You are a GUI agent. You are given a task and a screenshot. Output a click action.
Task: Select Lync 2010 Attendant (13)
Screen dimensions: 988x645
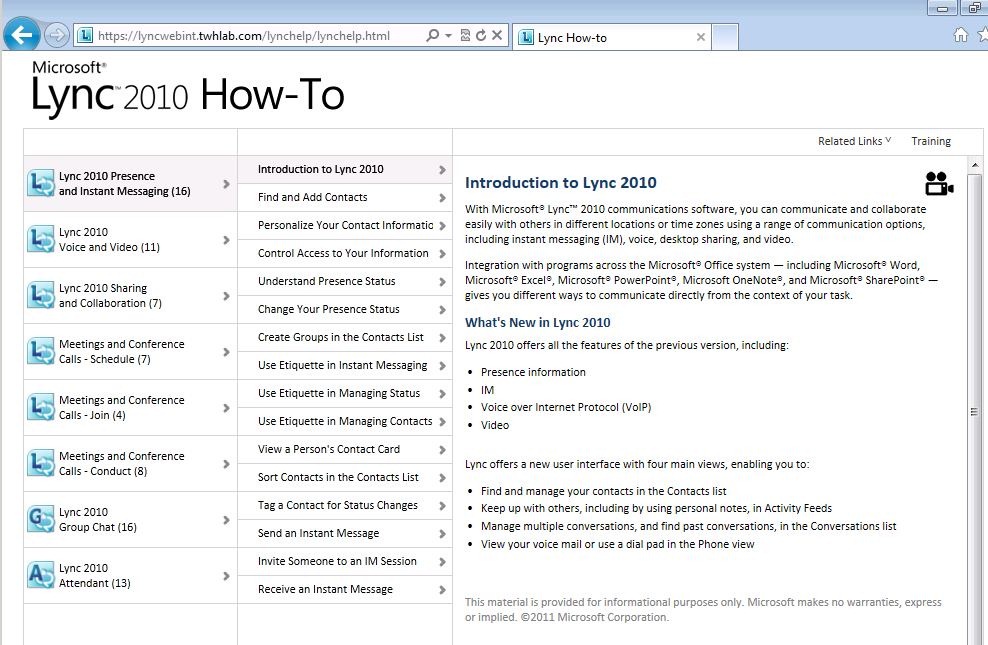tap(130, 576)
